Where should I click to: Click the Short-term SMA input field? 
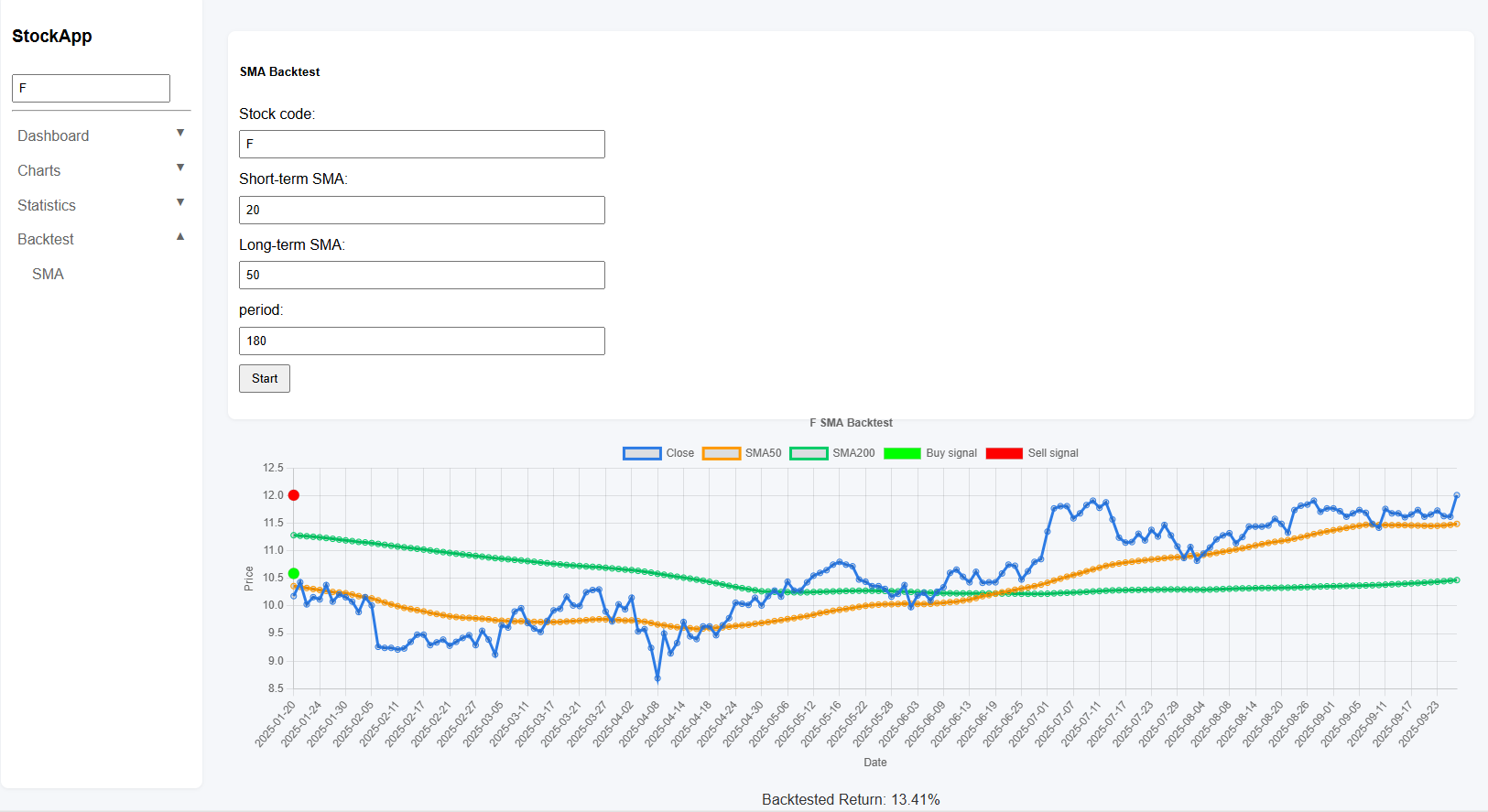(421, 210)
